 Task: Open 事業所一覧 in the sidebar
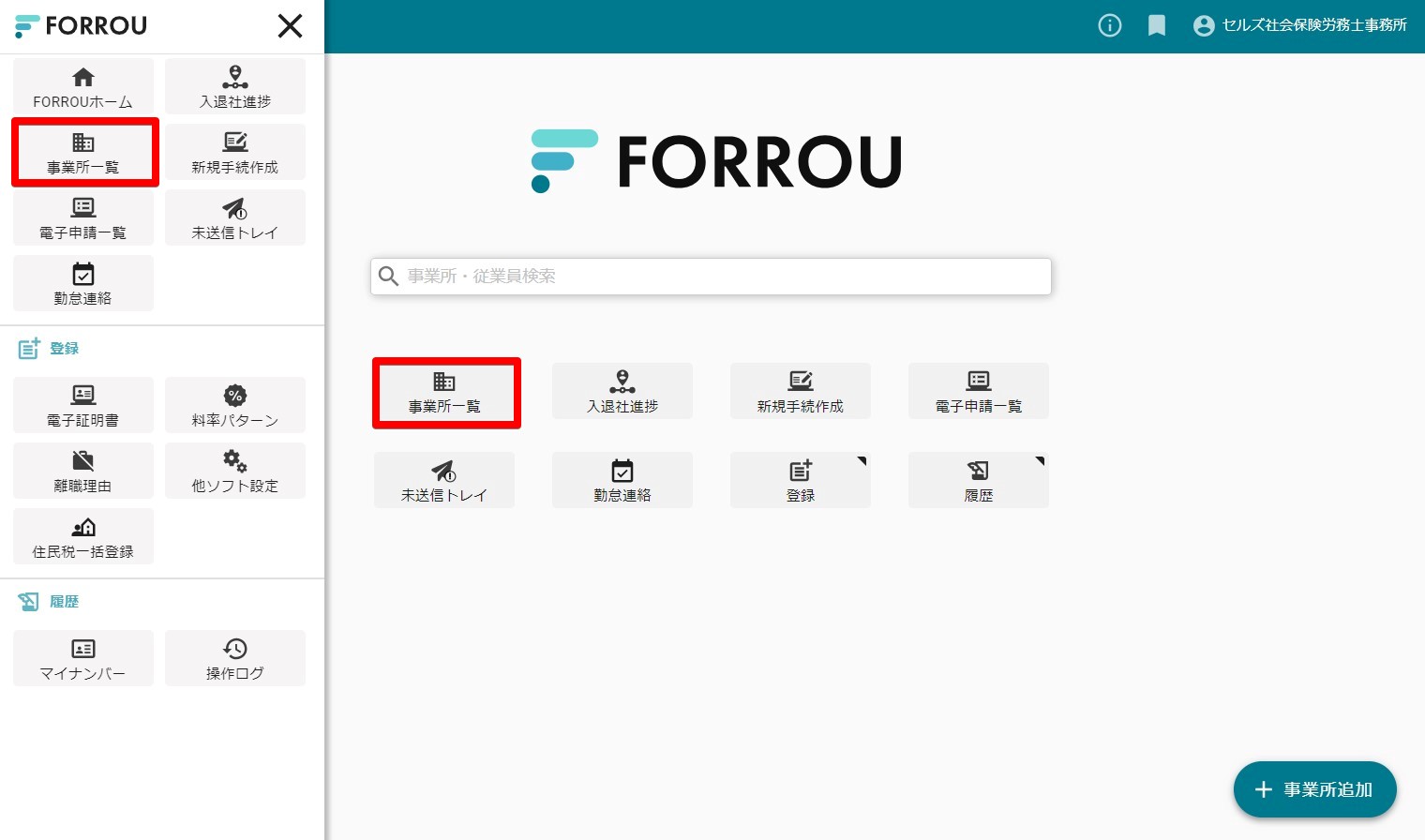tap(83, 152)
